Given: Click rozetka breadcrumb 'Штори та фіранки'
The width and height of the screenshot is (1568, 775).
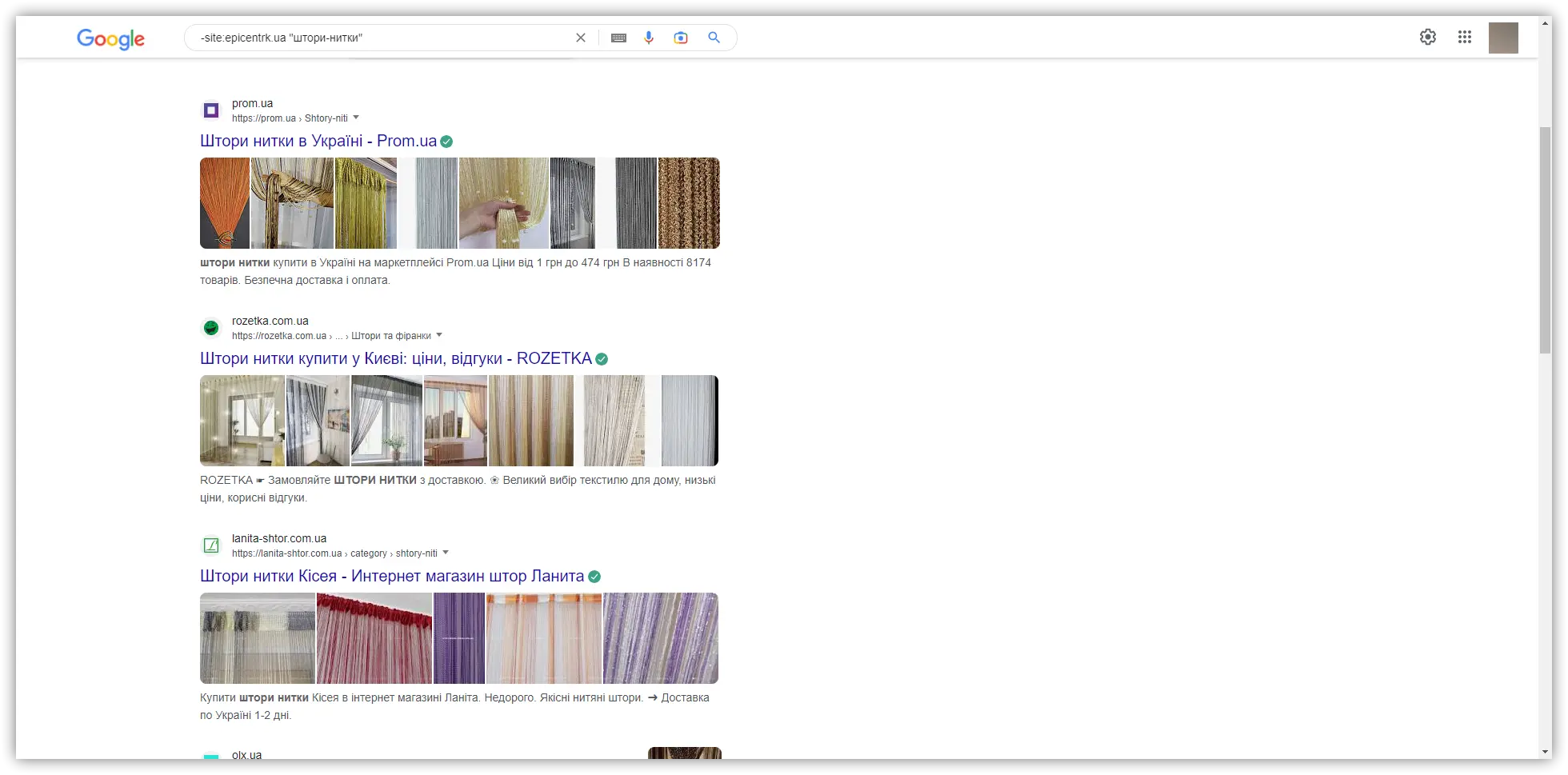Looking at the screenshot, I should [391, 336].
